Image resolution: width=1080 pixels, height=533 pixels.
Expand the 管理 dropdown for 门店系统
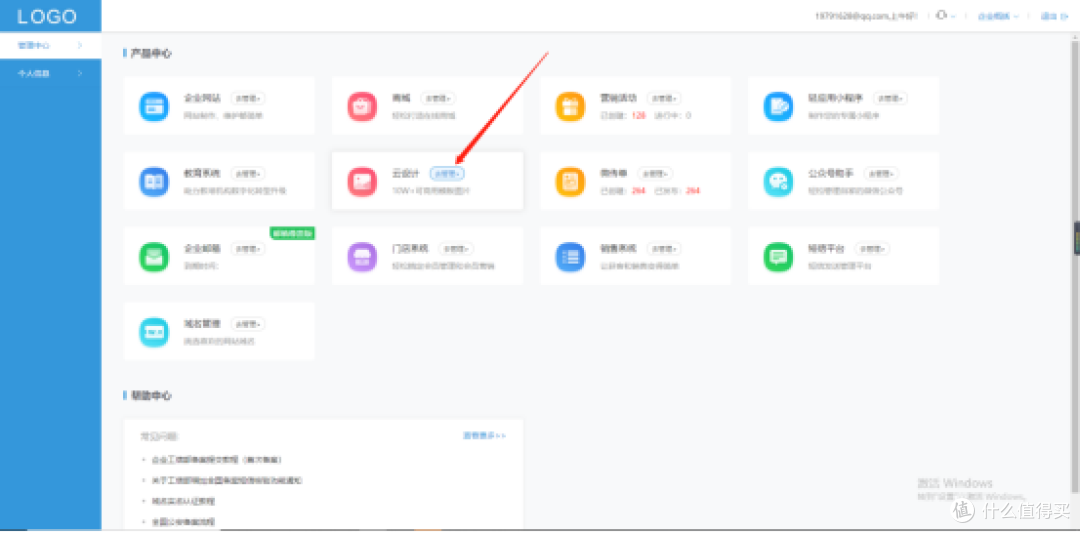click(456, 249)
